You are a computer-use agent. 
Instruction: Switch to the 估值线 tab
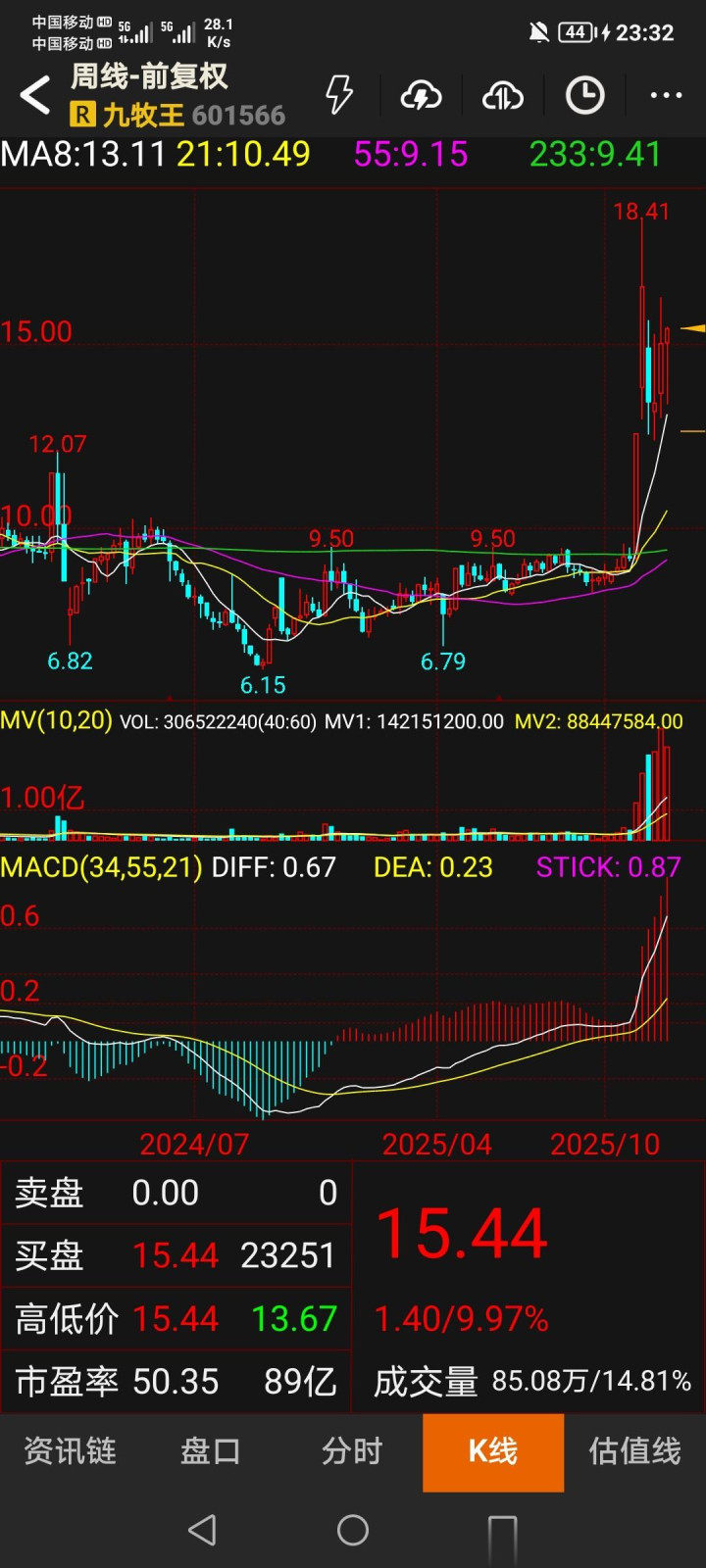[x=634, y=1451]
